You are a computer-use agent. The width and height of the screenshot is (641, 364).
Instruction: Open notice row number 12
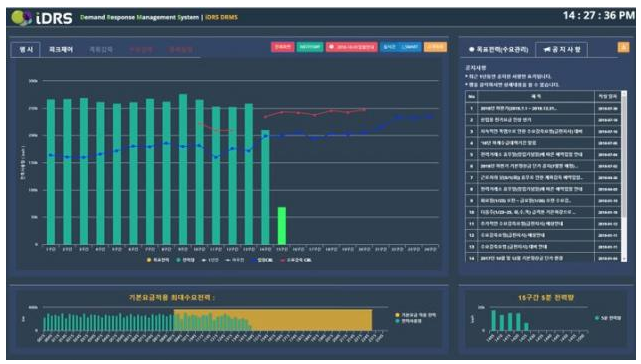[x=543, y=235]
